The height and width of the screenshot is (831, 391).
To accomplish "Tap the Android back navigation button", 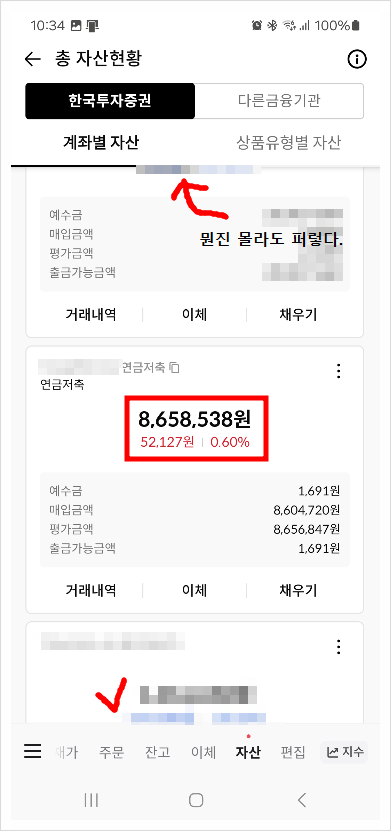I will point(302,800).
